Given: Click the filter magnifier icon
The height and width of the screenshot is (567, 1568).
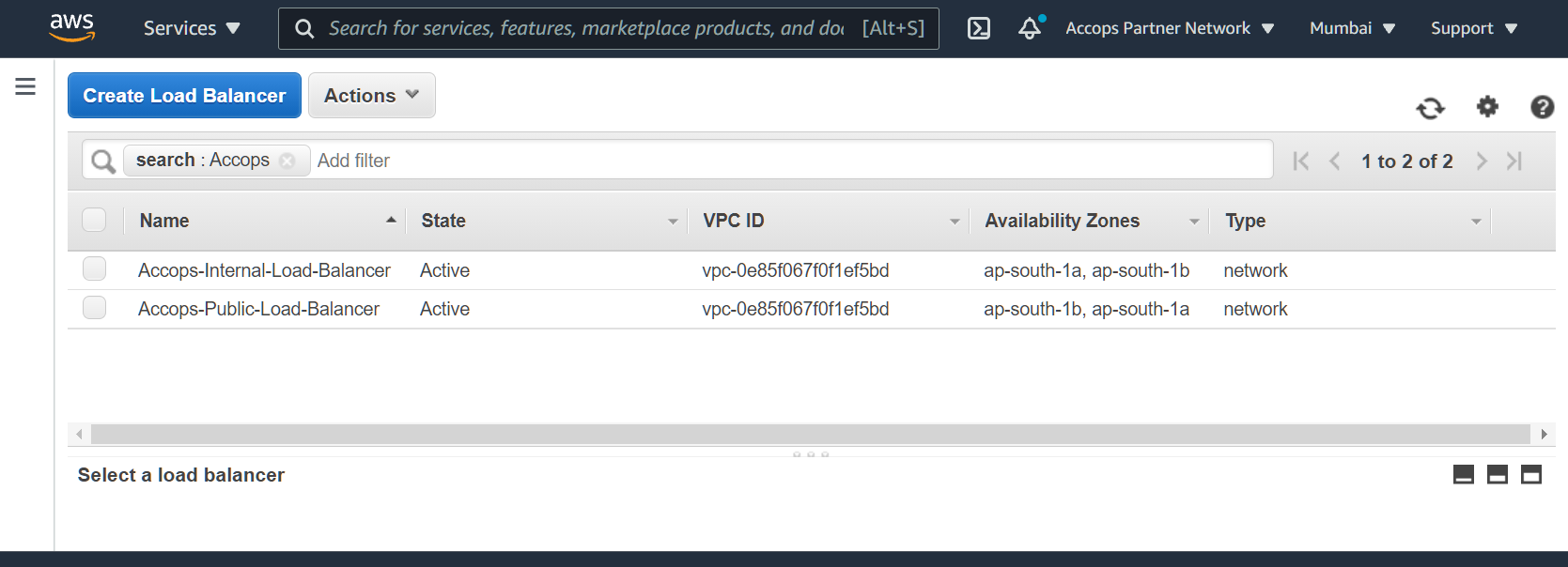Looking at the screenshot, I should (102, 161).
